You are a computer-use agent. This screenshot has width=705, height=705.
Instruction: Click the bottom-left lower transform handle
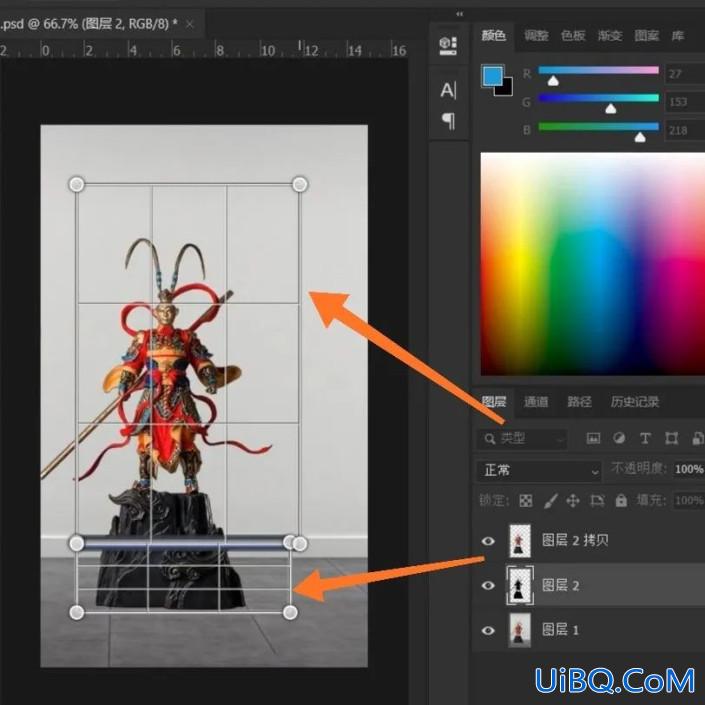77,612
